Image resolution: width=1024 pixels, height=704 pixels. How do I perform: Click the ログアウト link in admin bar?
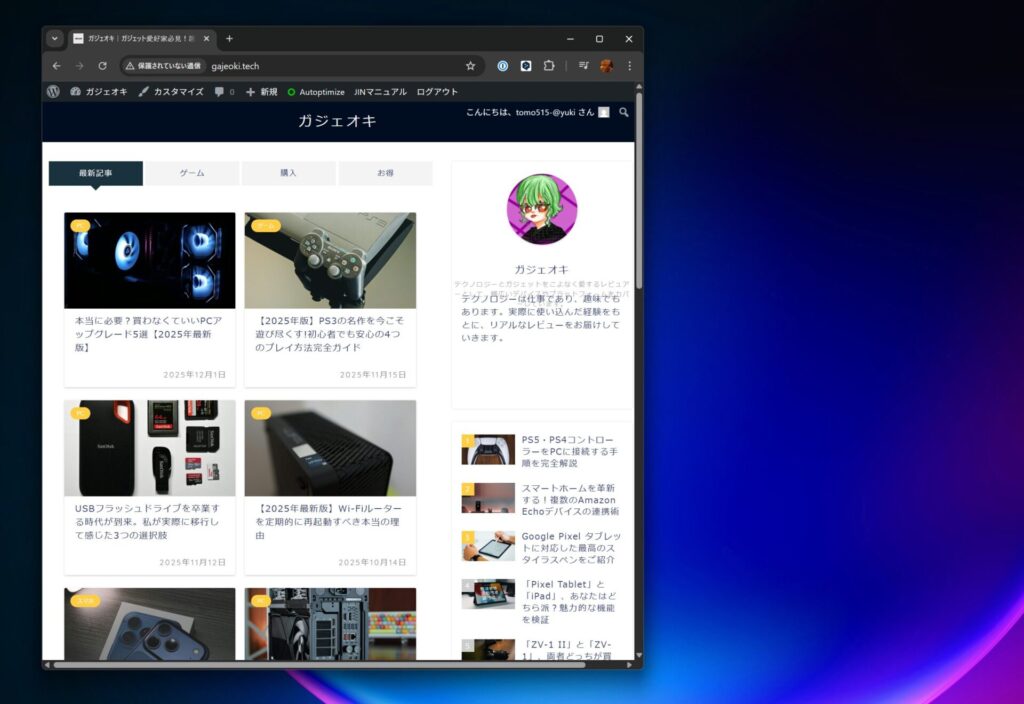tap(437, 91)
